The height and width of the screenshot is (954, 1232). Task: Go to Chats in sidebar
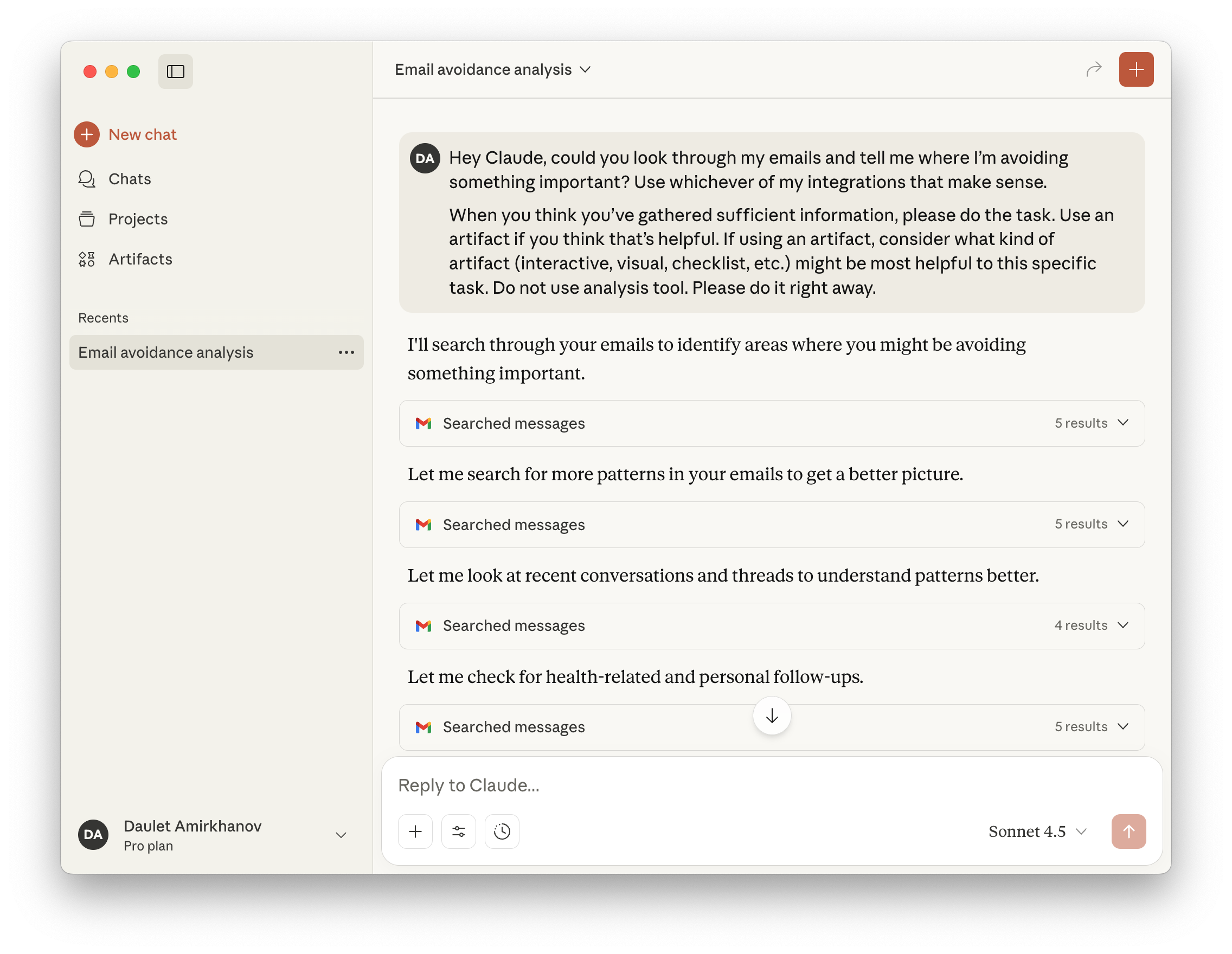(129, 179)
